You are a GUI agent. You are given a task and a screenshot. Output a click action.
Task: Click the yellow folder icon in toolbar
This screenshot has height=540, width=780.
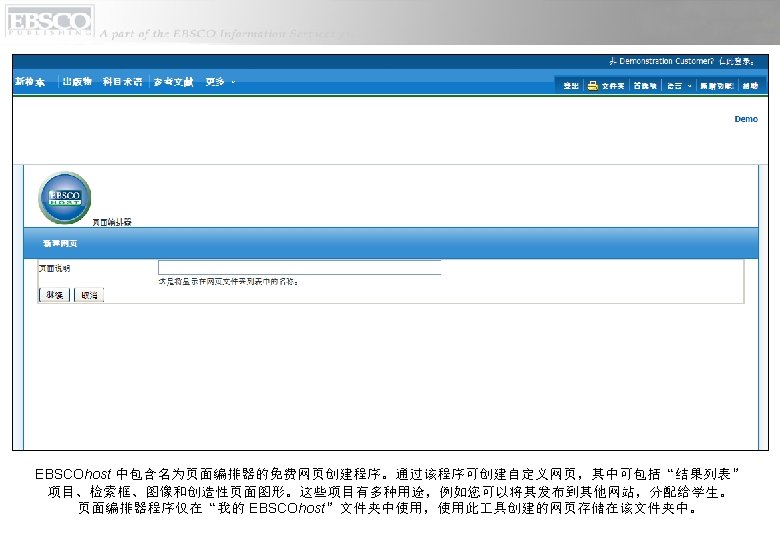[592, 86]
